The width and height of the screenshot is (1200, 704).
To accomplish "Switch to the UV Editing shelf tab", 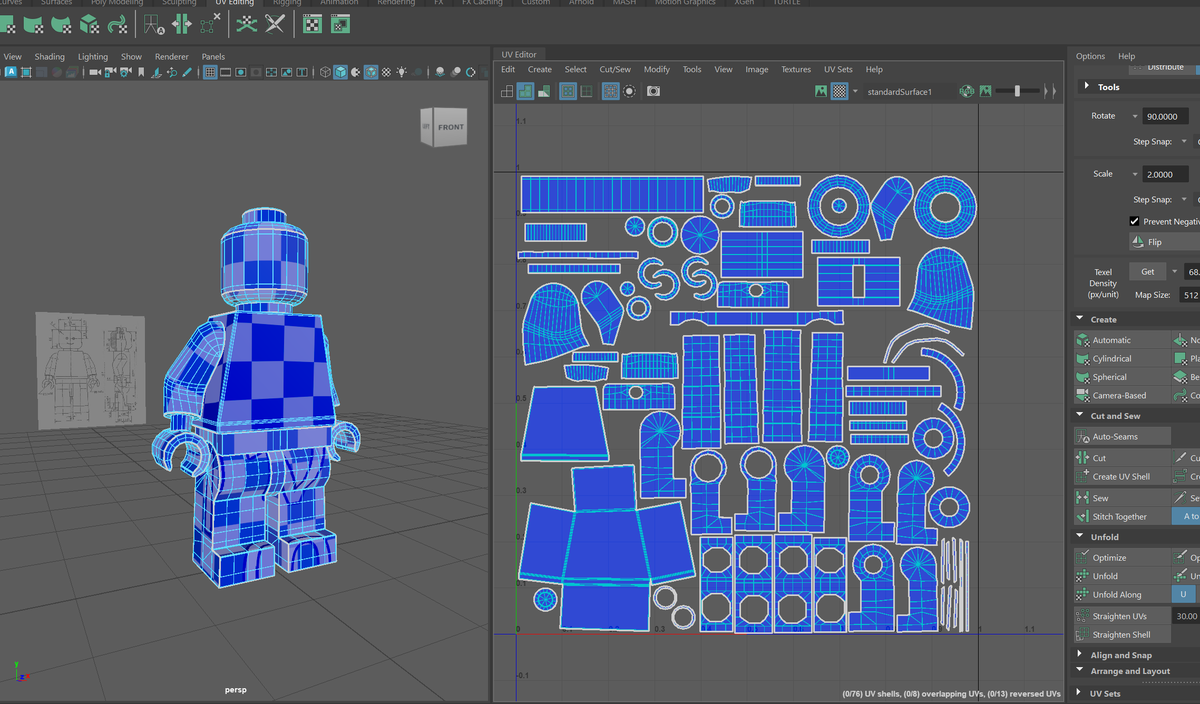I will (233, 3).
